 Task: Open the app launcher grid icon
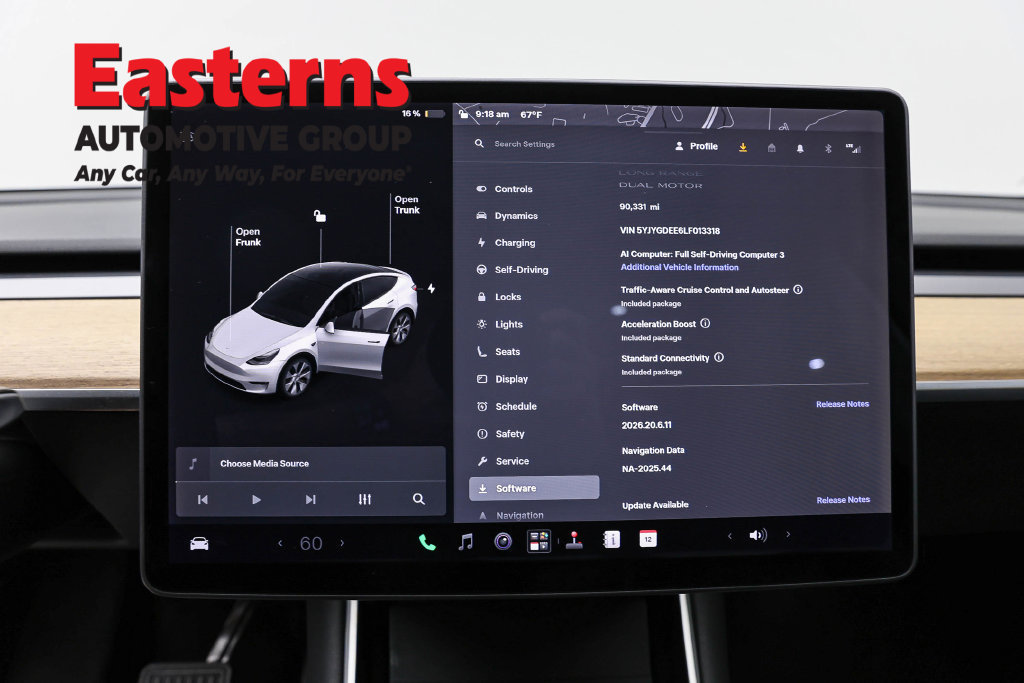coord(539,541)
